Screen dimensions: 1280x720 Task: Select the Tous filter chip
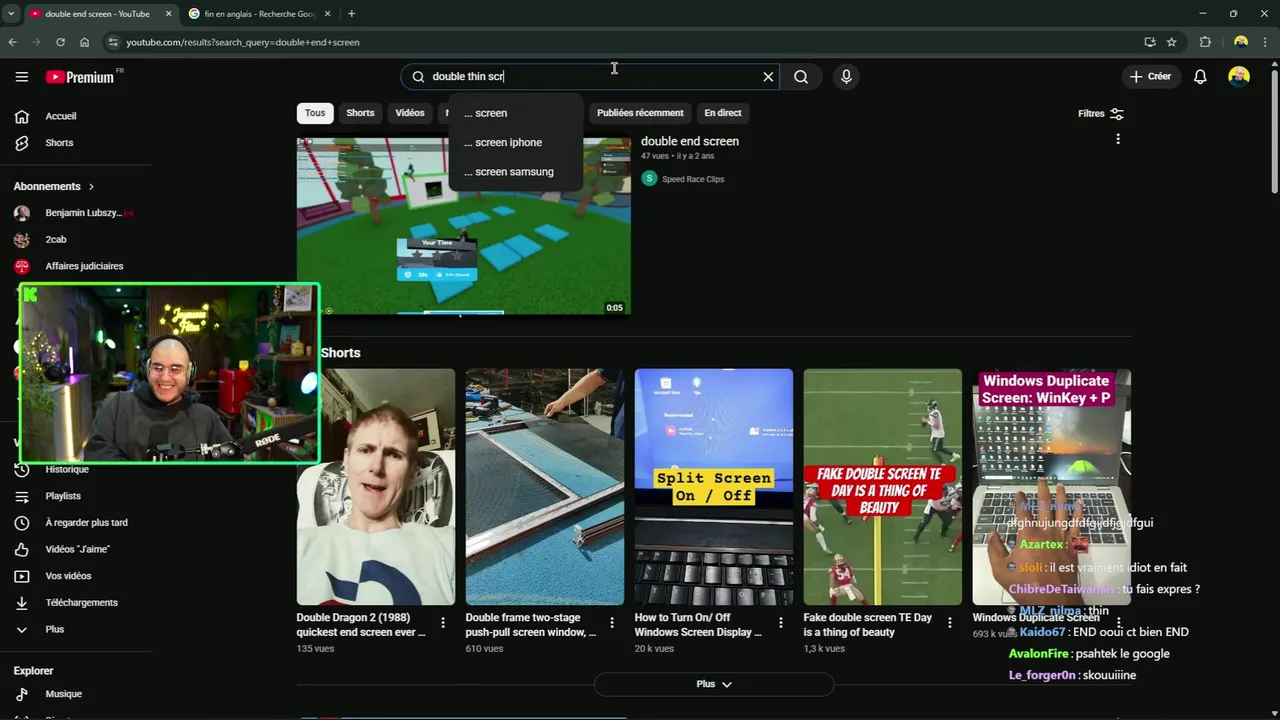[x=315, y=113]
